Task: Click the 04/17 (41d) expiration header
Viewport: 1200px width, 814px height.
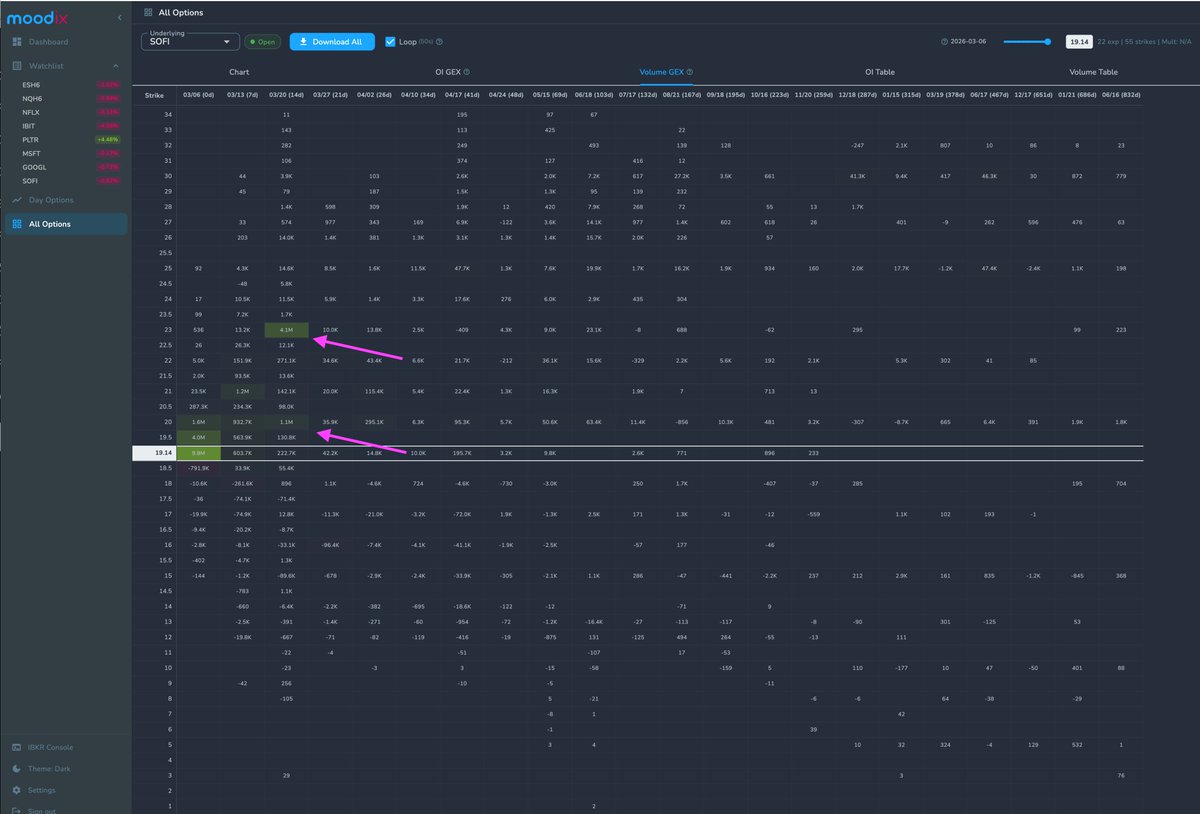Action: (x=462, y=96)
